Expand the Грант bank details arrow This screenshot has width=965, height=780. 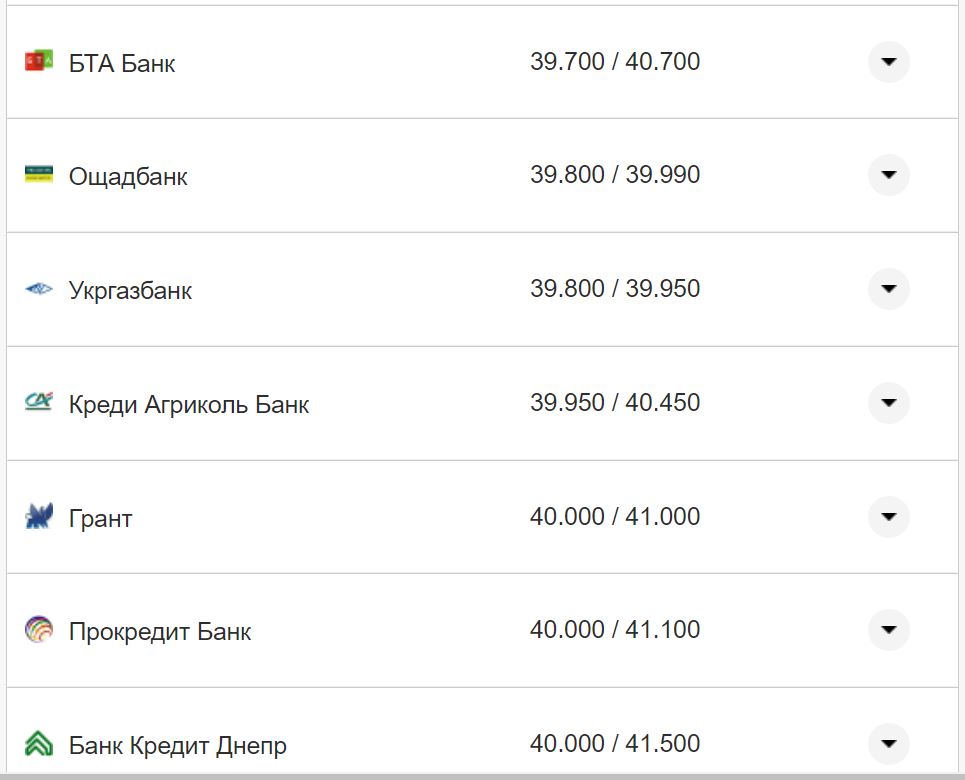tap(888, 516)
